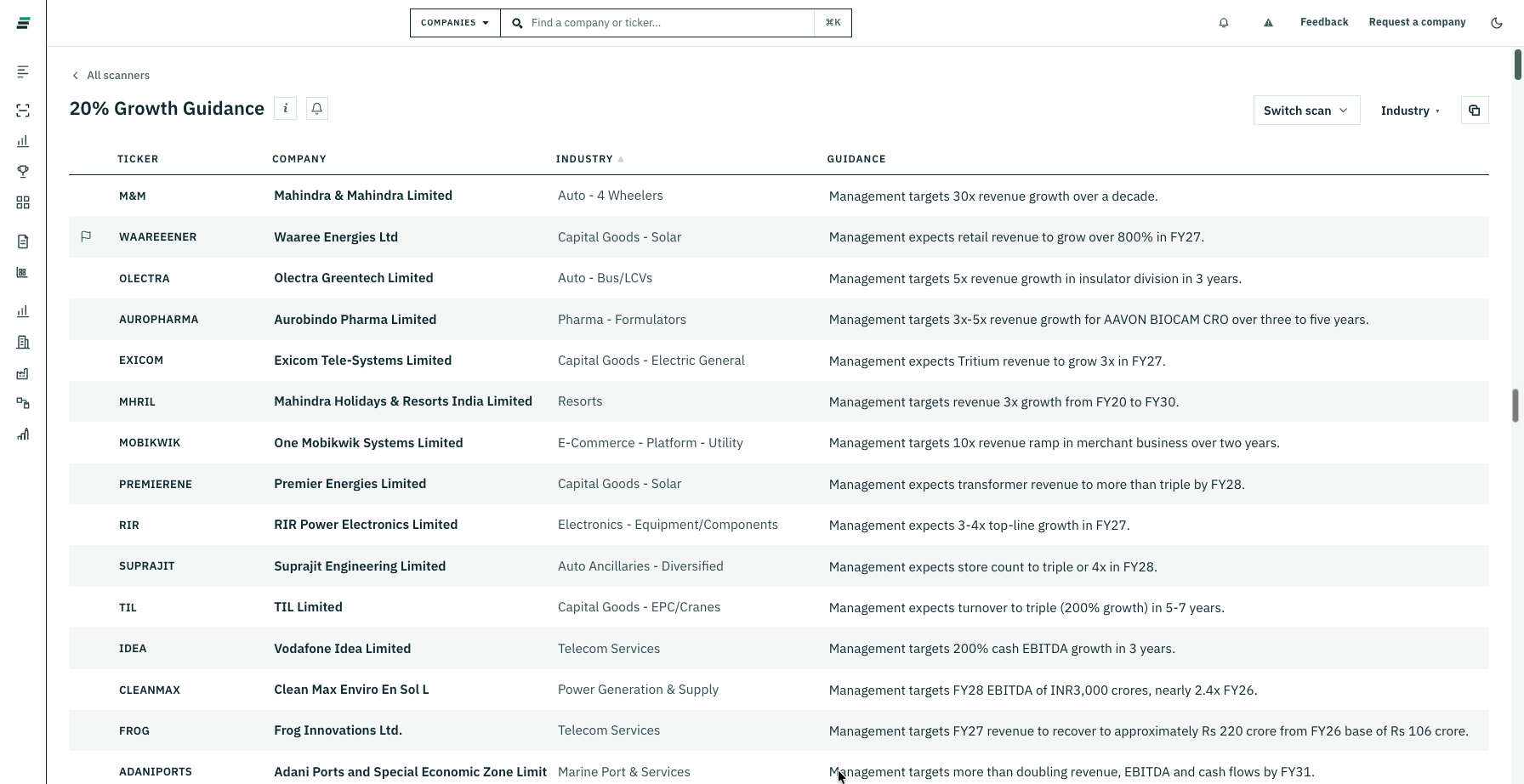Click the ADANIPORTS ticker
The image size is (1524, 784).
156,772
